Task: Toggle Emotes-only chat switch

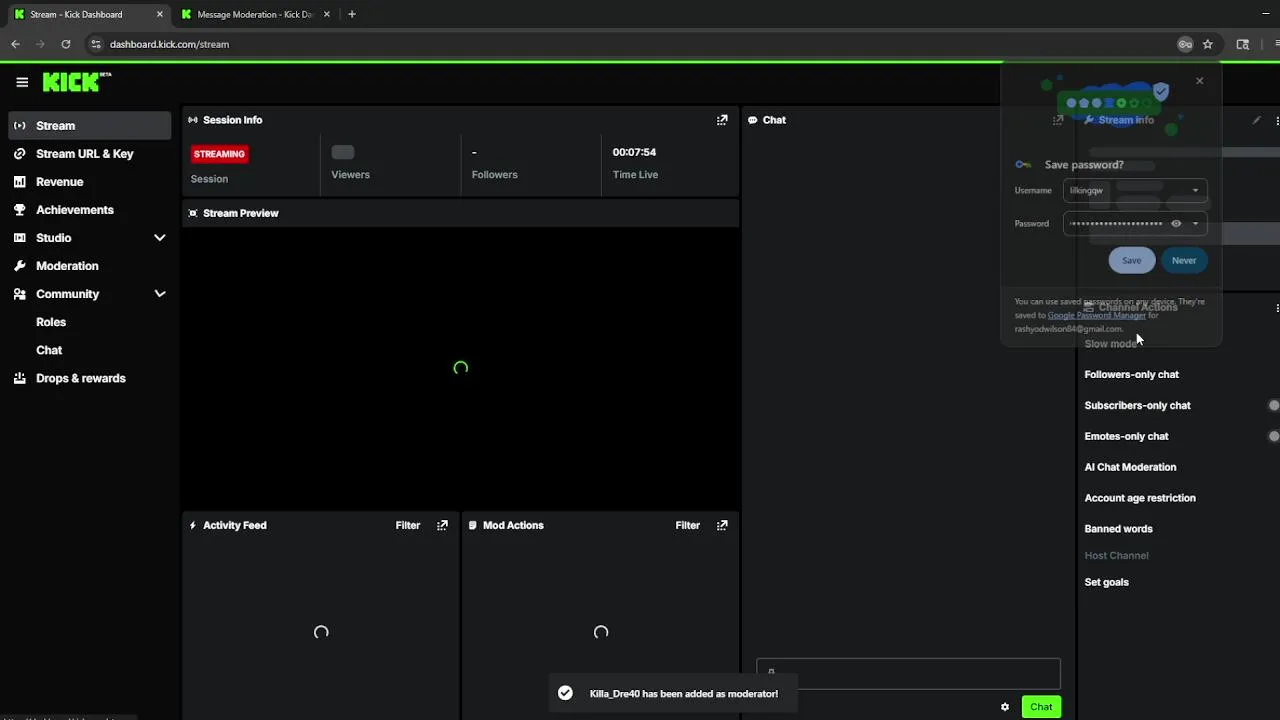Action: pyautogui.click(x=1274, y=436)
